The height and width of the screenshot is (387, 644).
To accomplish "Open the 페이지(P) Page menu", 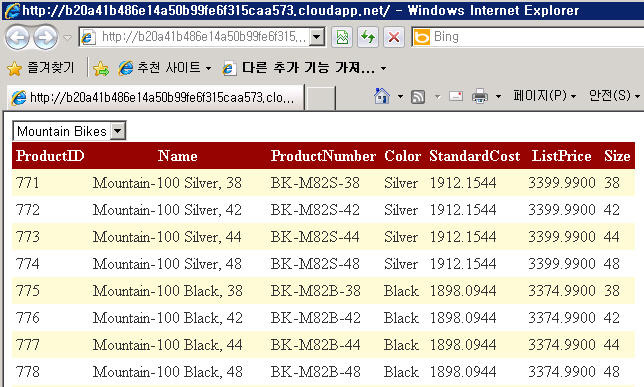I will [544, 96].
